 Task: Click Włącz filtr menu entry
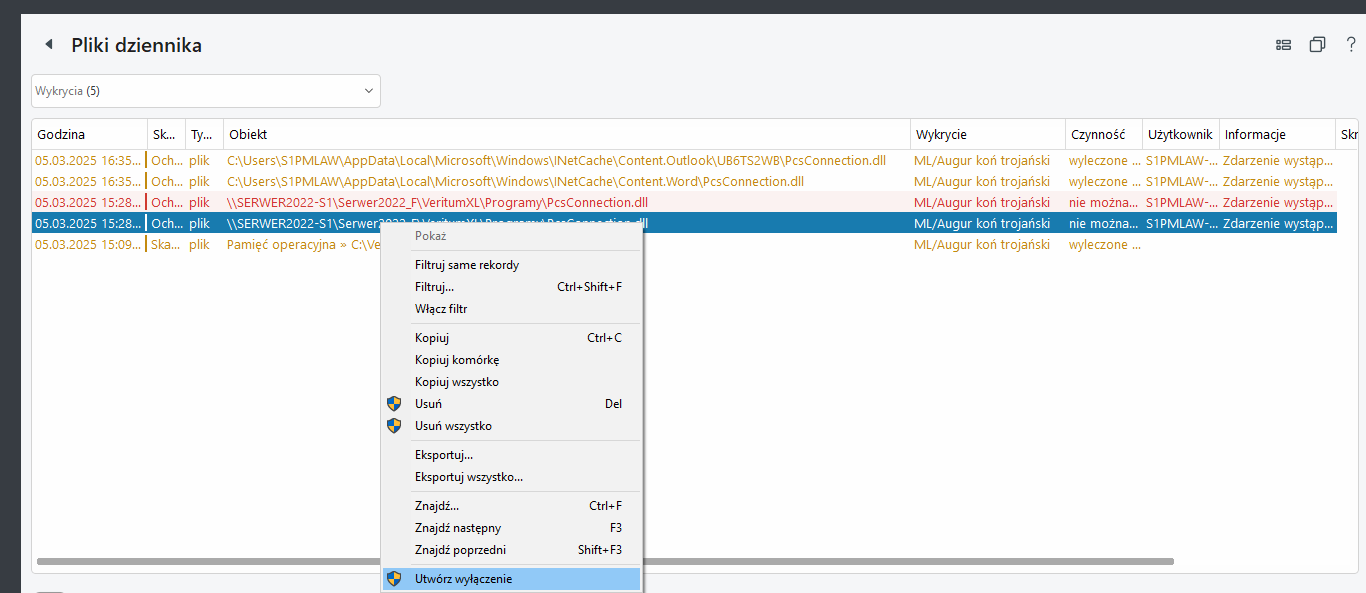point(441,309)
